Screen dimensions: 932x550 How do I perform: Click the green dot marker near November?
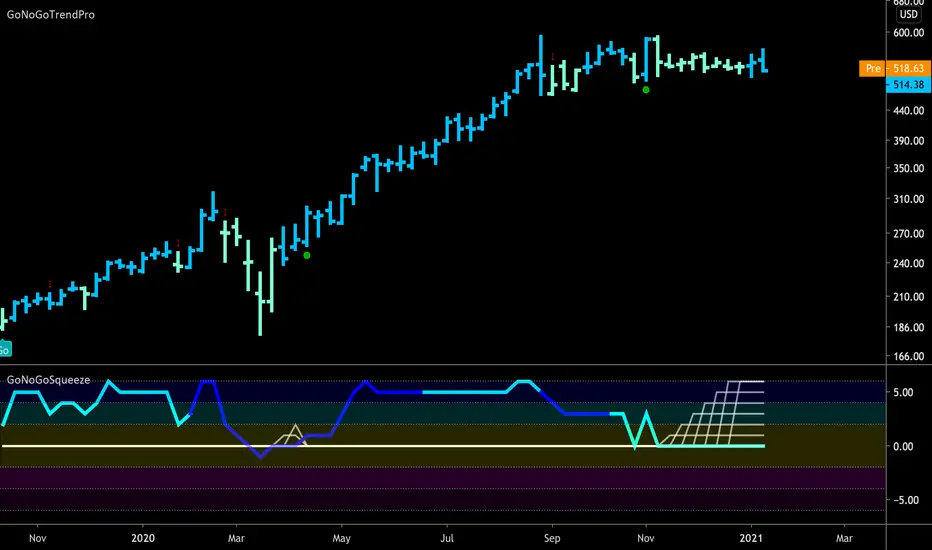(x=646, y=90)
